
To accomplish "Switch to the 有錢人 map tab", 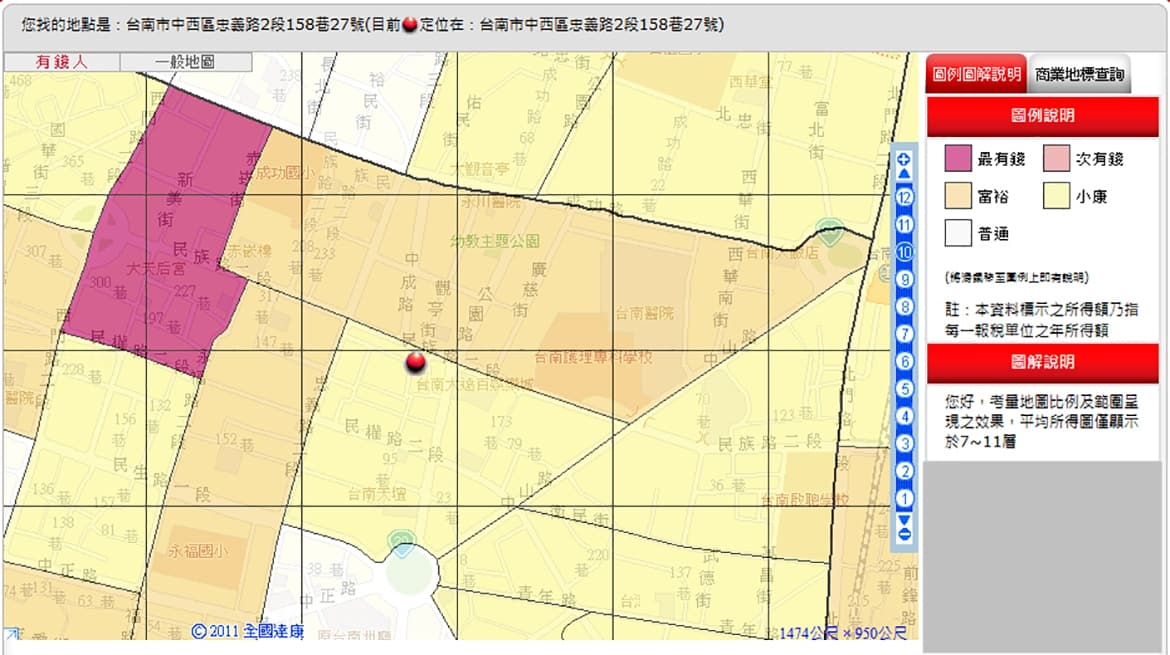I will point(62,62).
